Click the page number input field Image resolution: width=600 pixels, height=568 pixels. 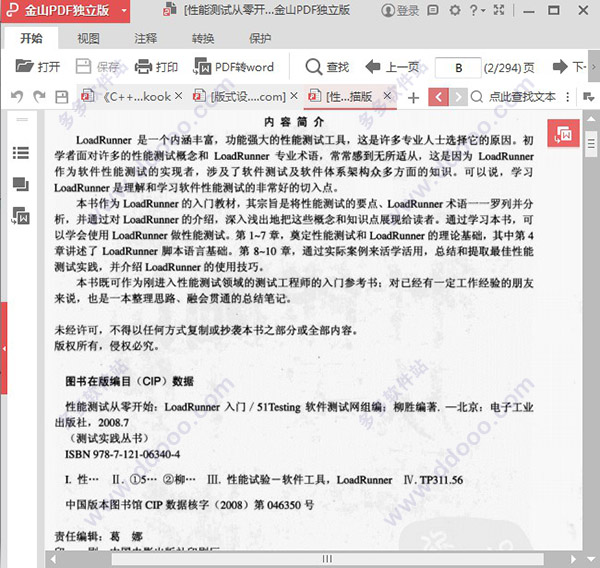point(458,68)
